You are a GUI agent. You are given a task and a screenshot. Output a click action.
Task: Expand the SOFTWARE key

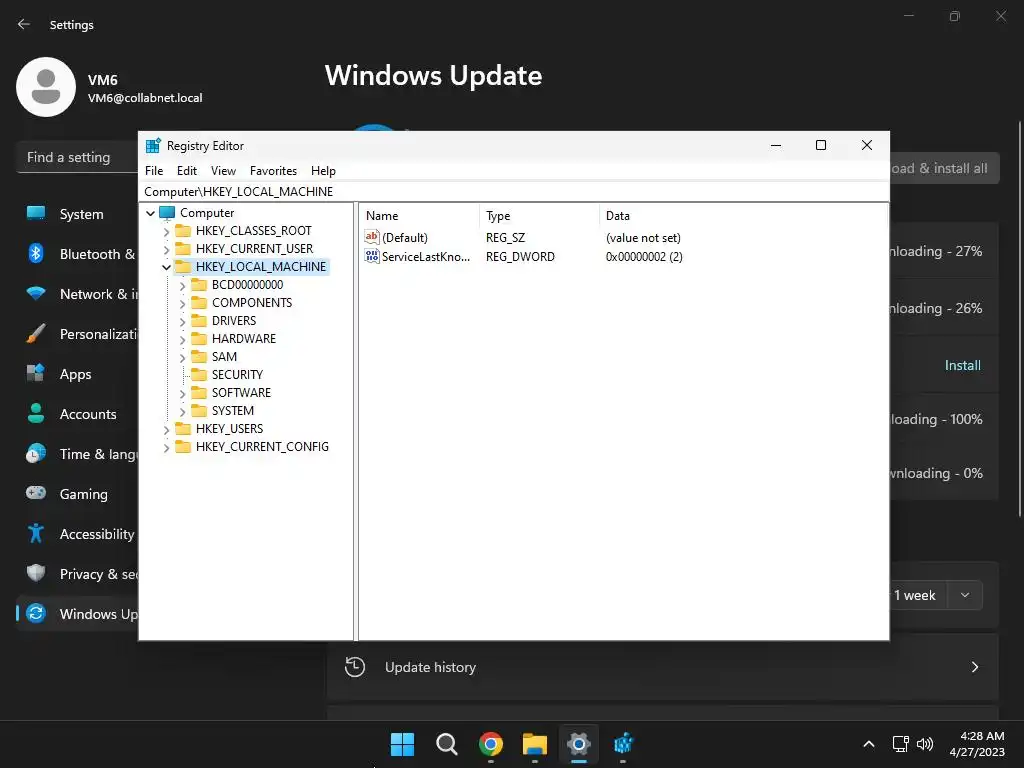[x=183, y=393]
